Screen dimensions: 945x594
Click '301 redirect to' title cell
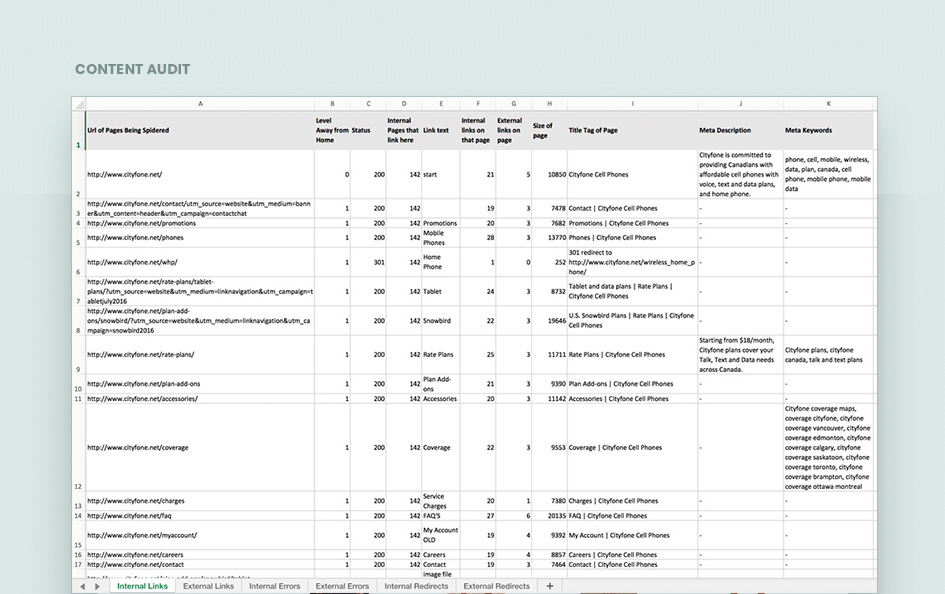point(632,262)
